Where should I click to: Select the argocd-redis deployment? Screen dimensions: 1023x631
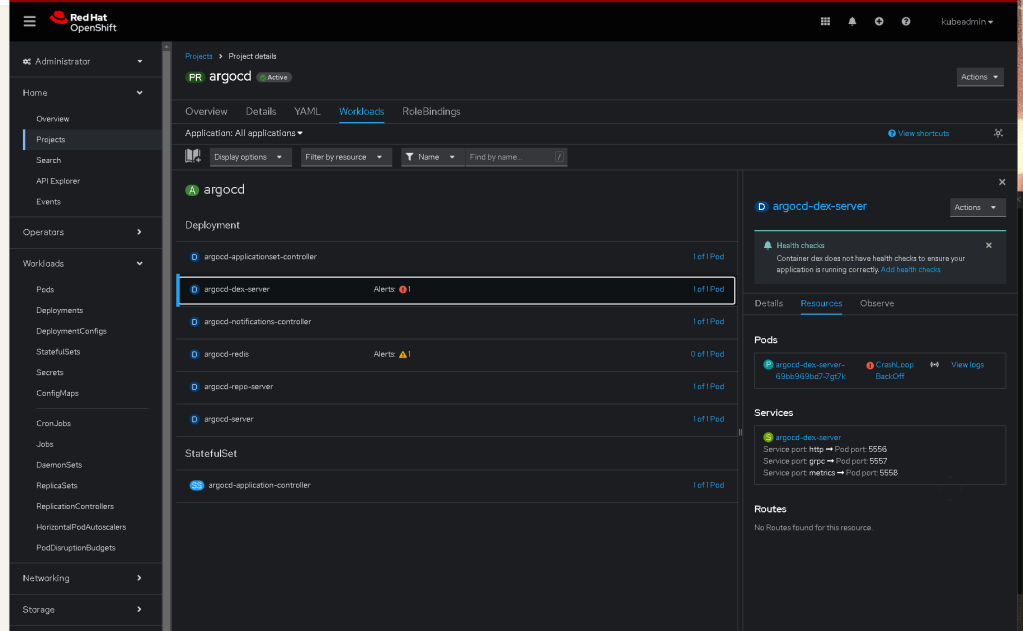click(456, 354)
